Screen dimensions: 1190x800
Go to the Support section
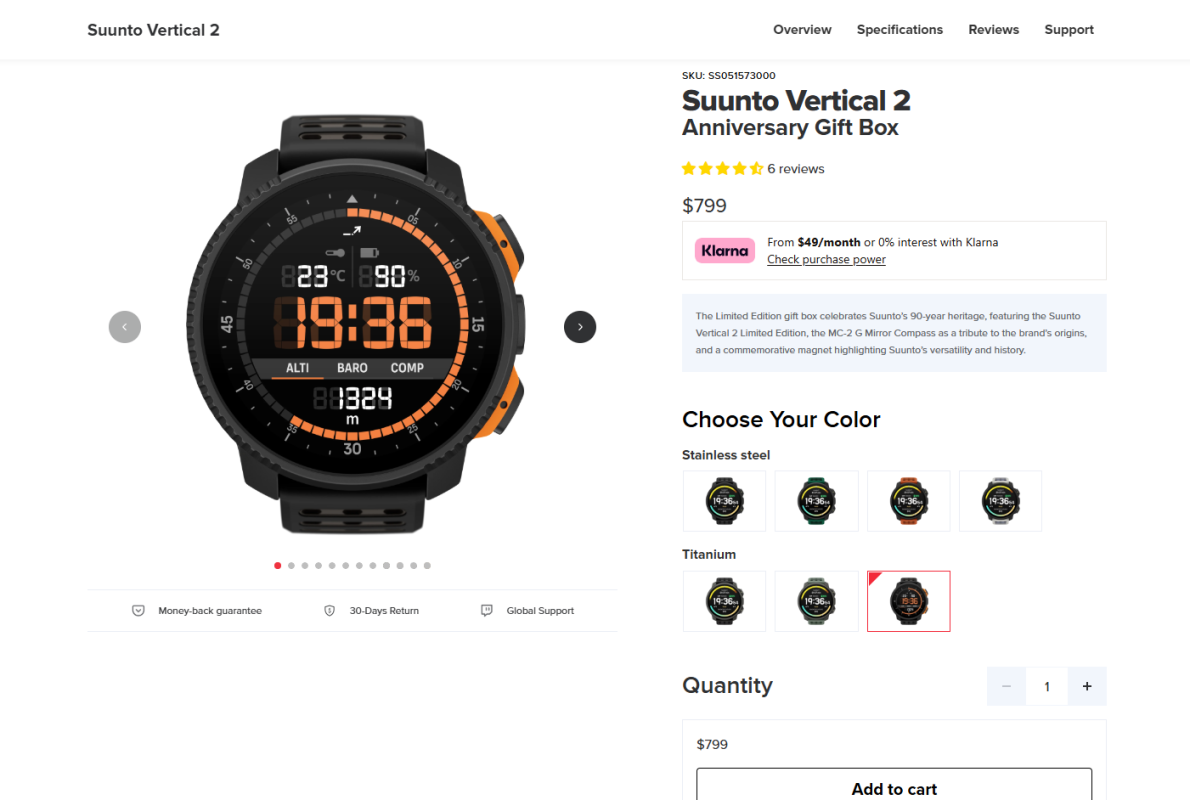pos(1069,30)
